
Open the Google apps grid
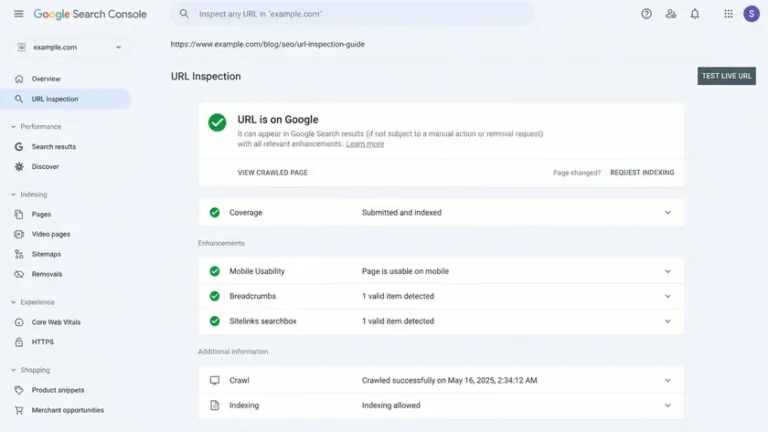728,14
